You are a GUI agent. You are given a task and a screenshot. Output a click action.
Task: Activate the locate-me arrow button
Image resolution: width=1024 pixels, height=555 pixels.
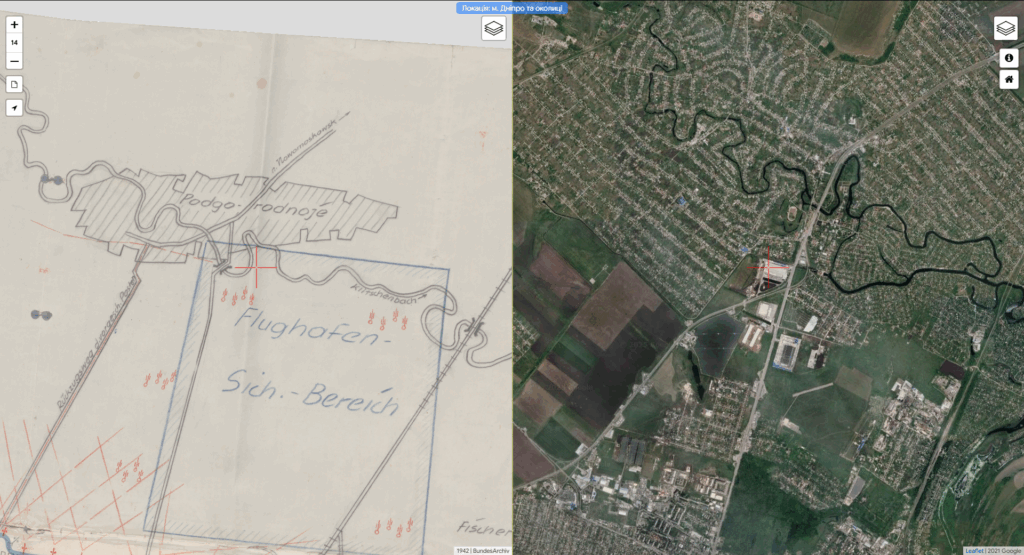14,108
